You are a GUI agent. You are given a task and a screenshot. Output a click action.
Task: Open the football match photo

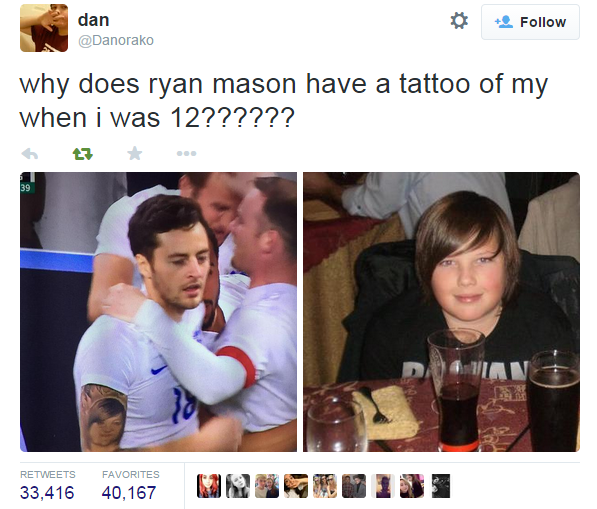click(x=158, y=312)
